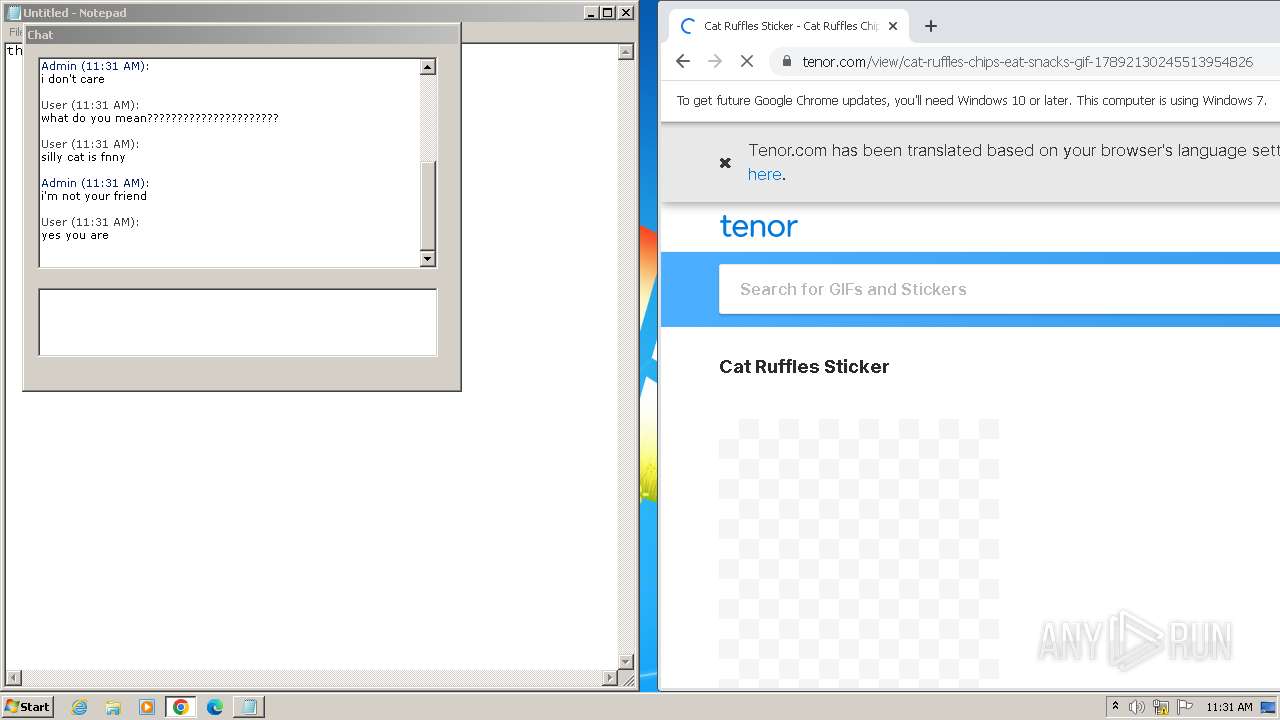The height and width of the screenshot is (720, 1280).
Task: Open the Windows Start menu
Action: point(28,707)
